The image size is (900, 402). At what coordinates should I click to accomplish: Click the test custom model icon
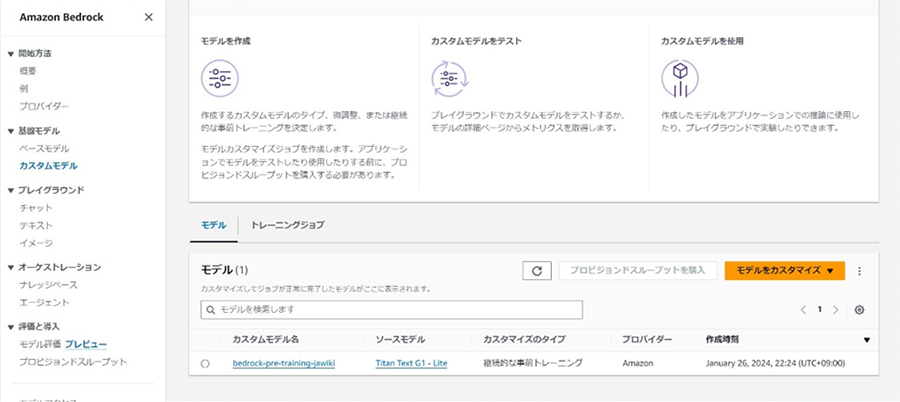[x=450, y=79]
